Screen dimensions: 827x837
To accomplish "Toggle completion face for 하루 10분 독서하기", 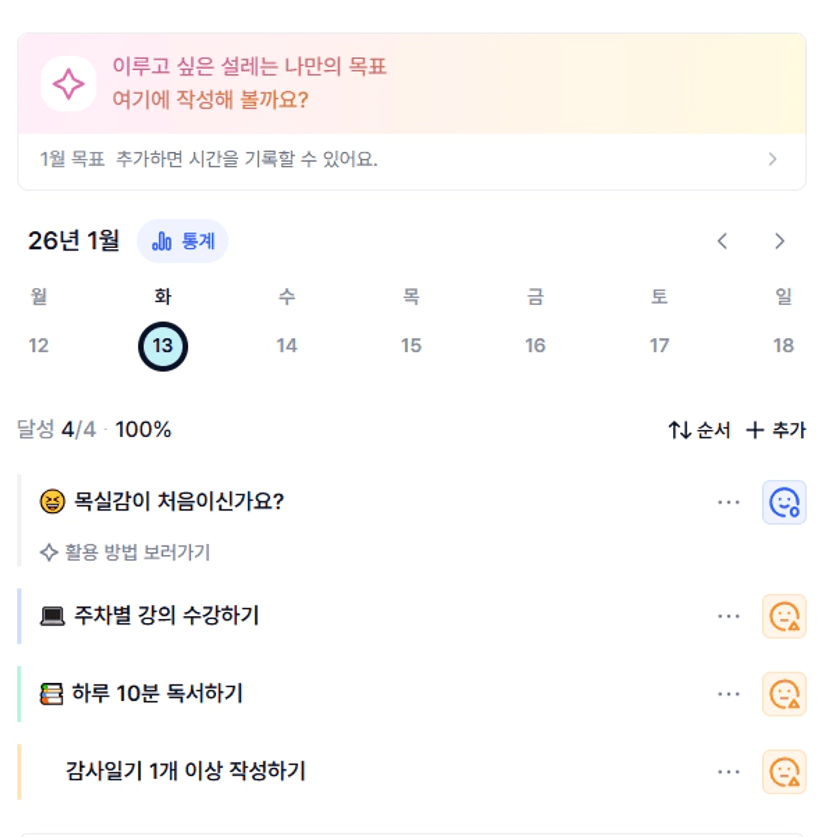I will [784, 694].
